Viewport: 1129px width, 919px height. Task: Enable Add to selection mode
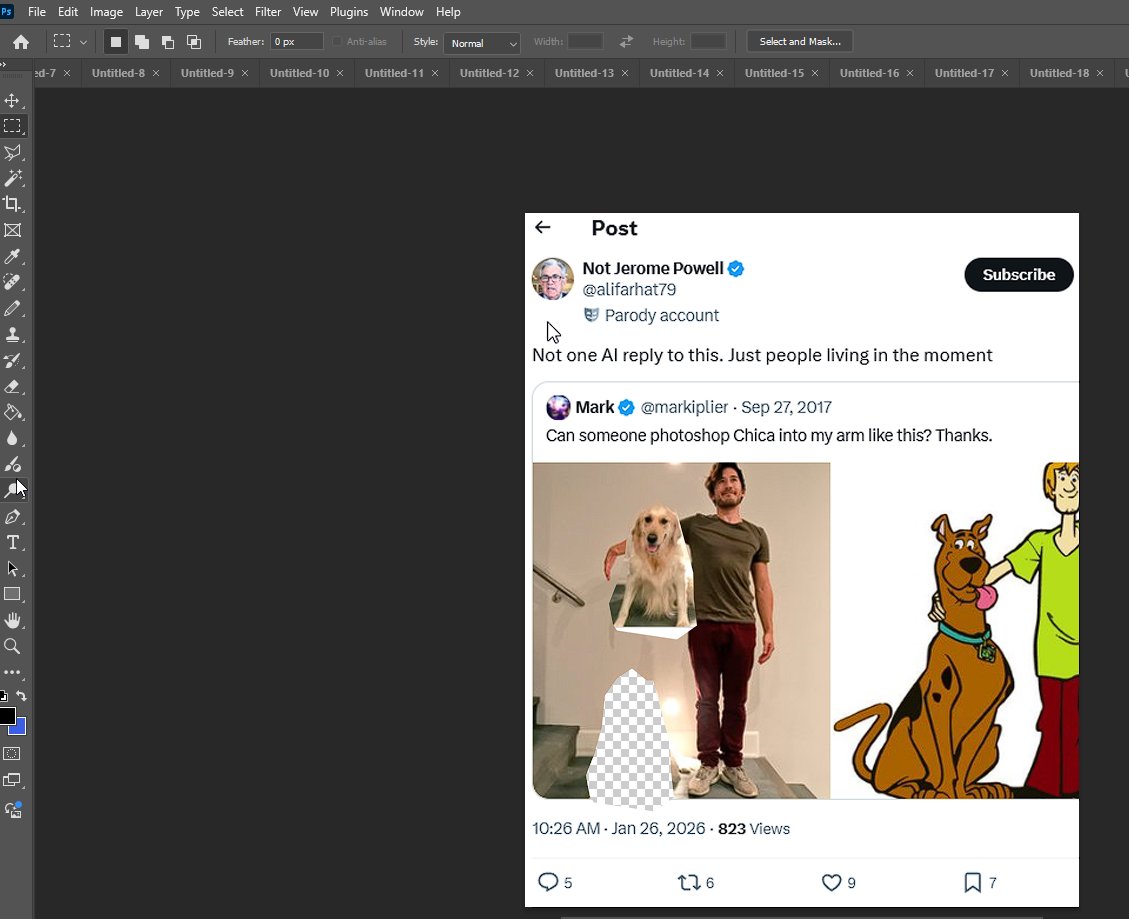pos(142,42)
